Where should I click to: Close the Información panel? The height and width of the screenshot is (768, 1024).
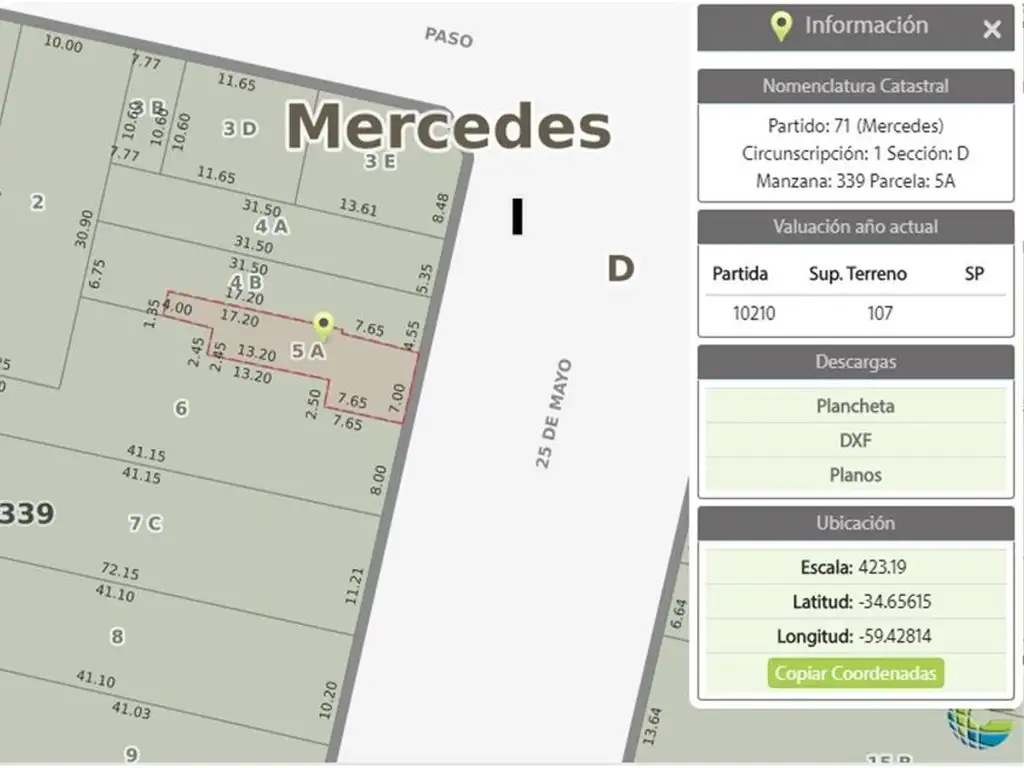[991, 30]
